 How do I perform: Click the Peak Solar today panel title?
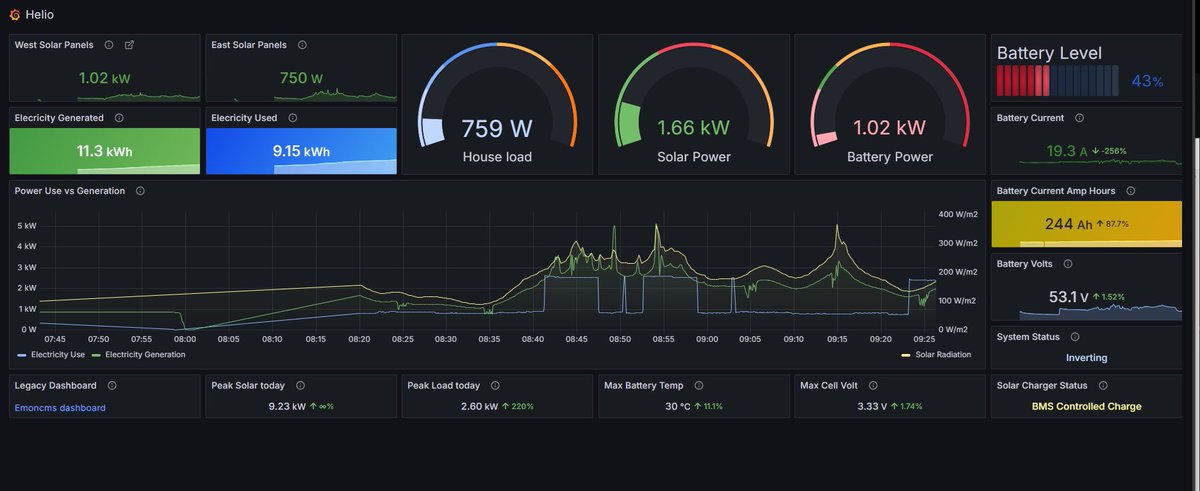coord(248,385)
